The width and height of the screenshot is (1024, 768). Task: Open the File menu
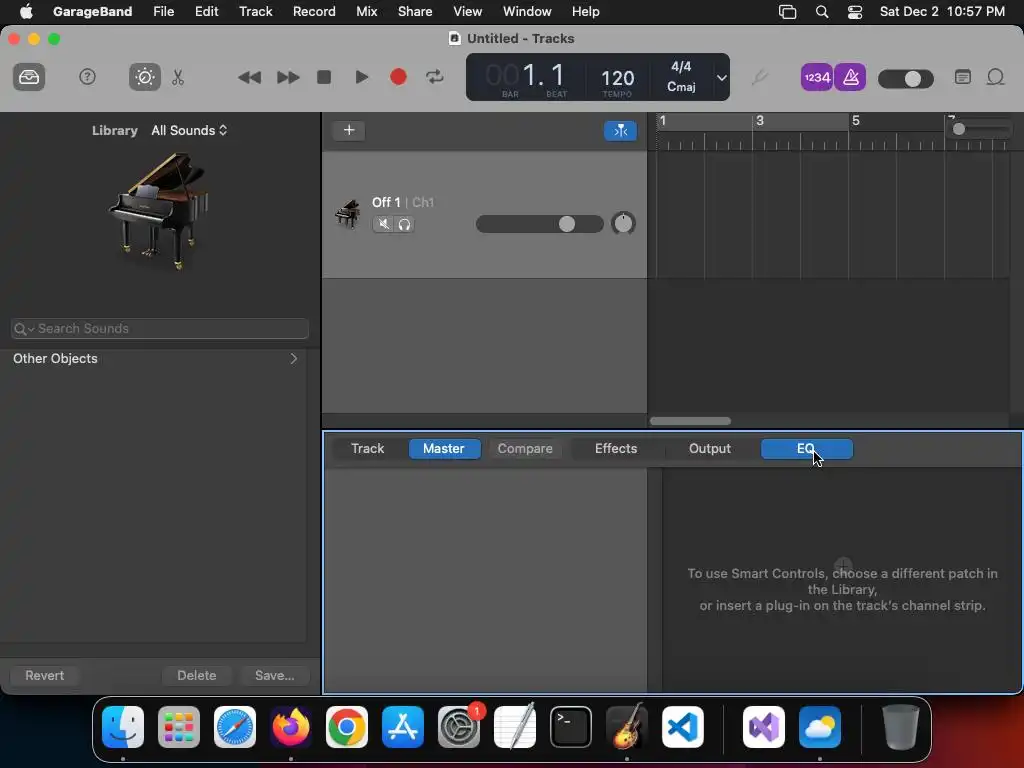pyautogui.click(x=163, y=11)
